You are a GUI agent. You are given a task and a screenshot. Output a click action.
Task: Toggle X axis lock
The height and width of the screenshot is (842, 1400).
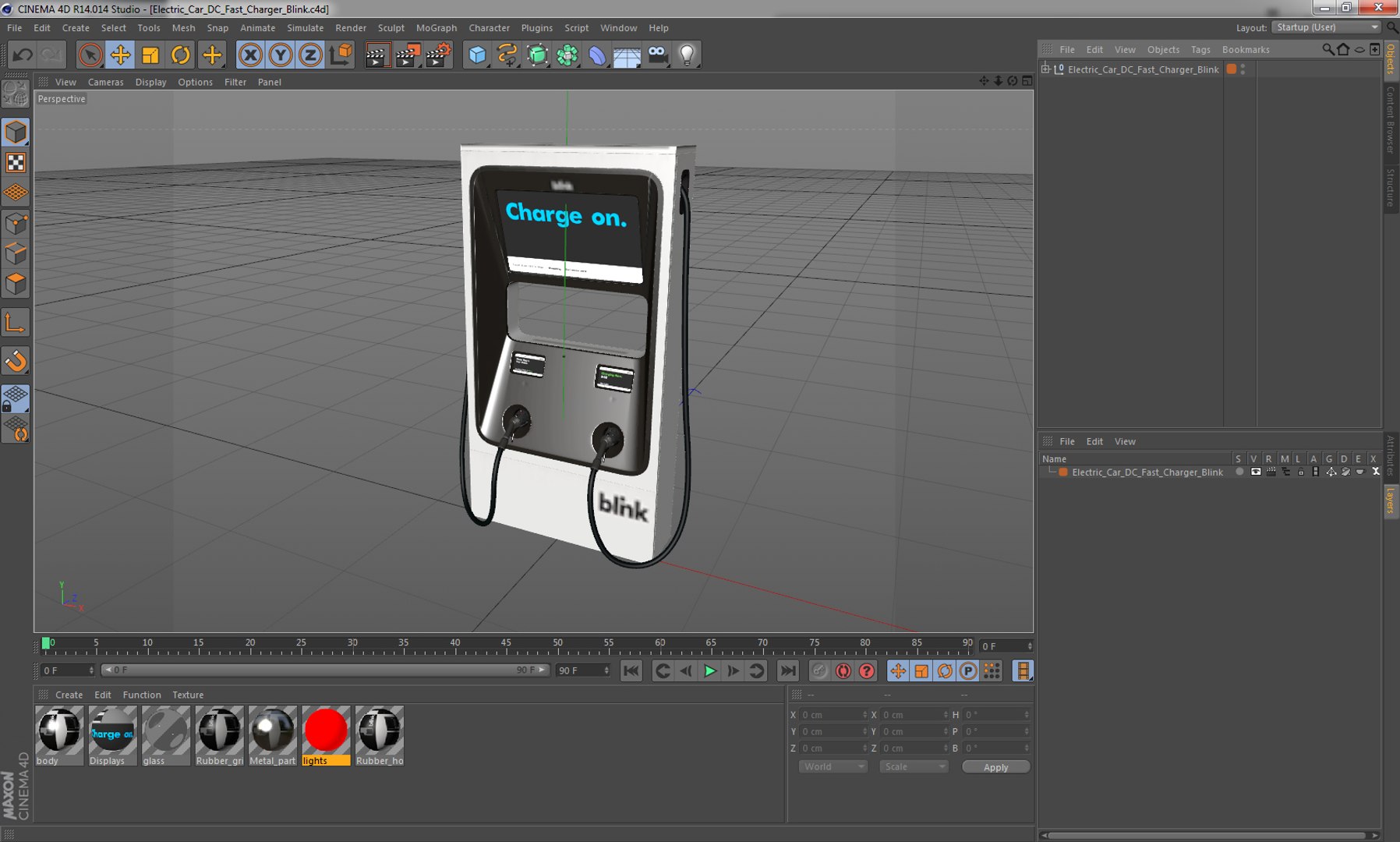click(250, 55)
